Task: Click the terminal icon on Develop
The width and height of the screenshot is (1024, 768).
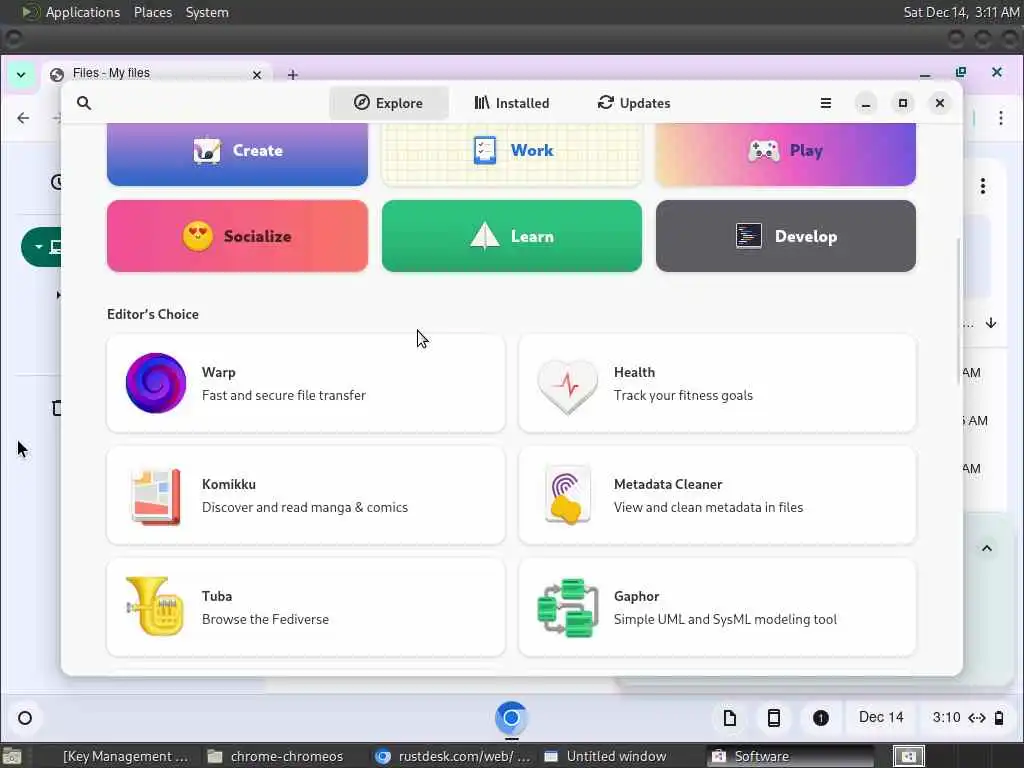Action: 748,236
